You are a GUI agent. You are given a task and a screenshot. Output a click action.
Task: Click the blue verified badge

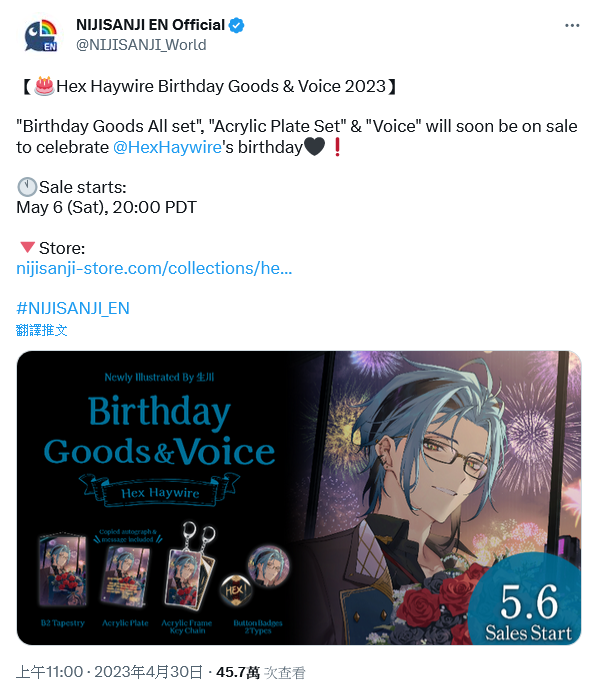tap(236, 25)
